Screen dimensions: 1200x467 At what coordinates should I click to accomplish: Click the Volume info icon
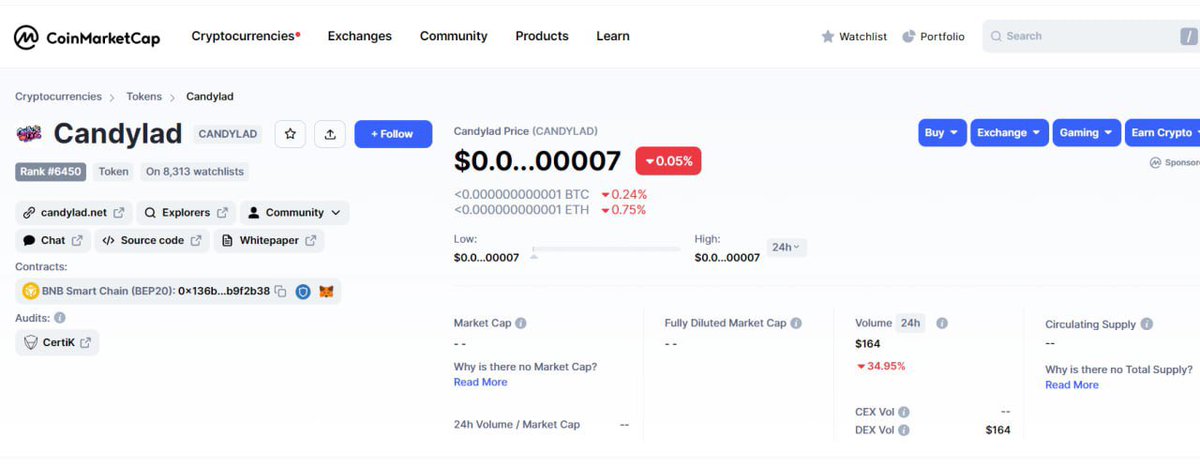click(x=942, y=324)
